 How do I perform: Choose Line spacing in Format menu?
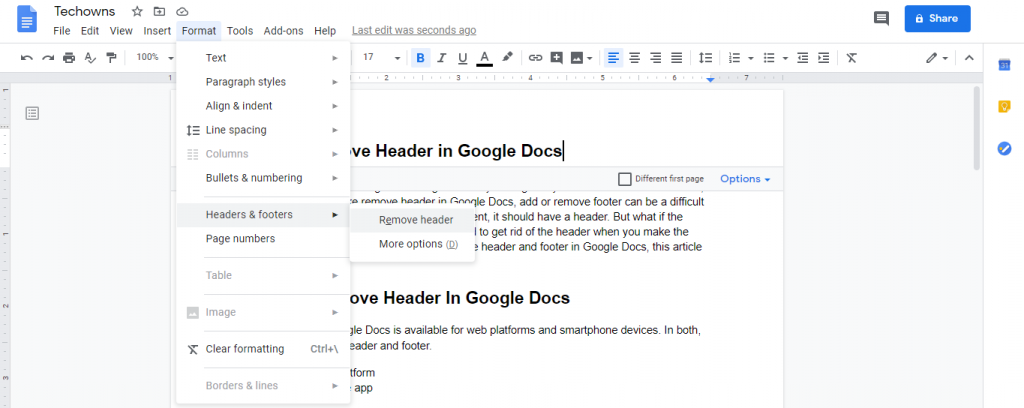[x=263, y=130]
